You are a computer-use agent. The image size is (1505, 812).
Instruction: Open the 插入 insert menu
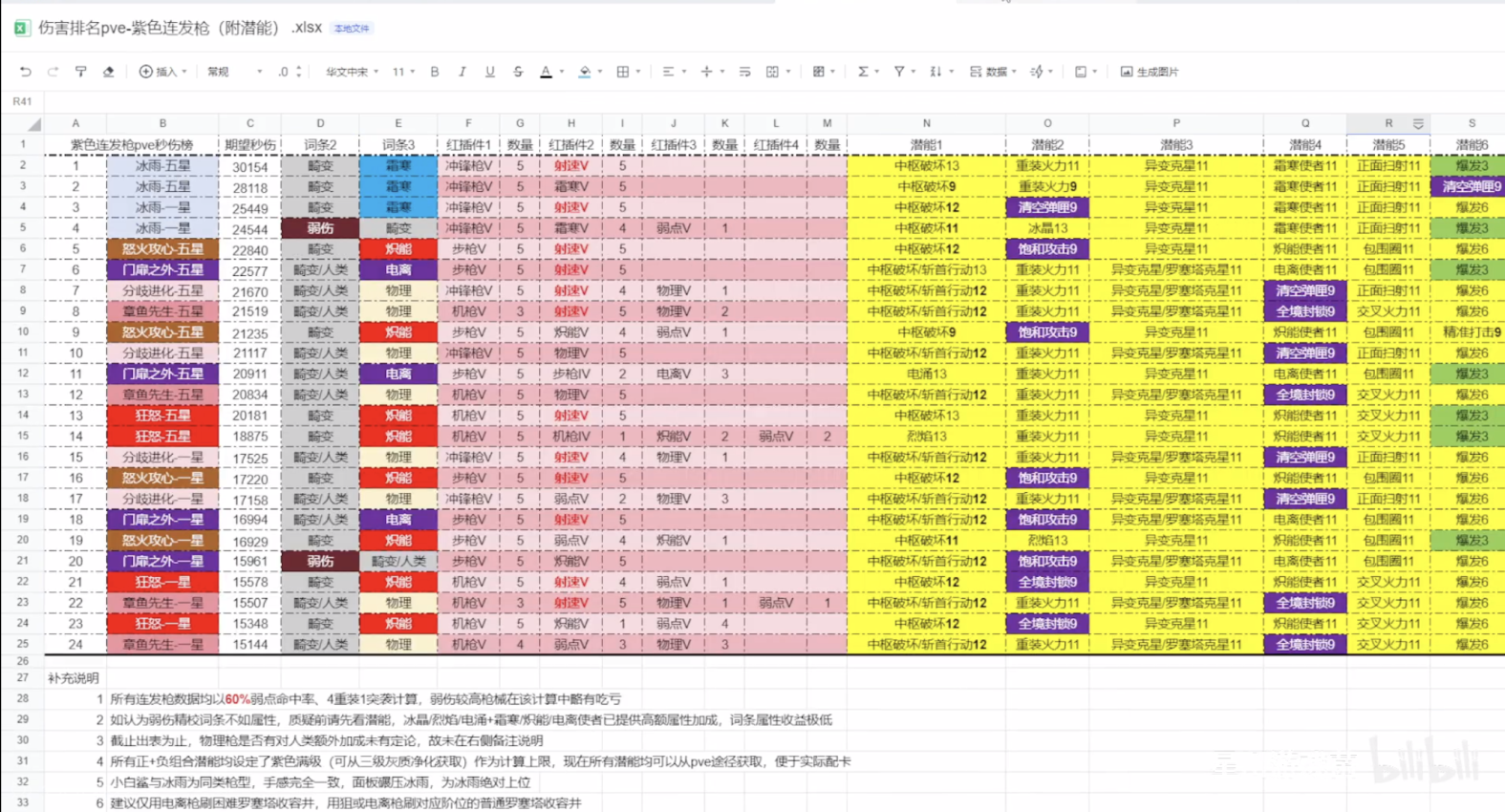pos(163,72)
